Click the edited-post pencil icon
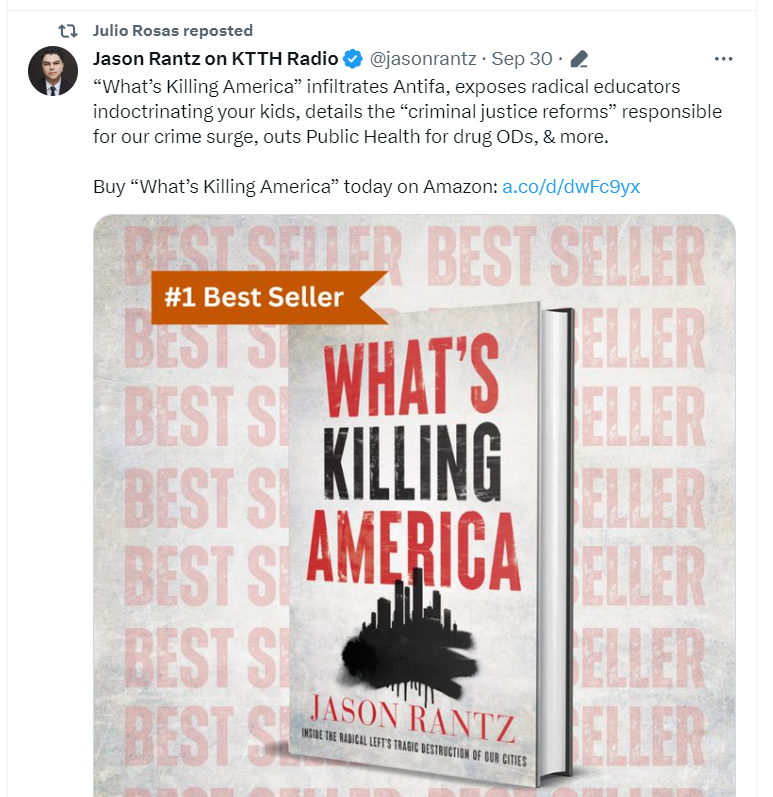Viewport: 773px width, 797px height. click(579, 59)
